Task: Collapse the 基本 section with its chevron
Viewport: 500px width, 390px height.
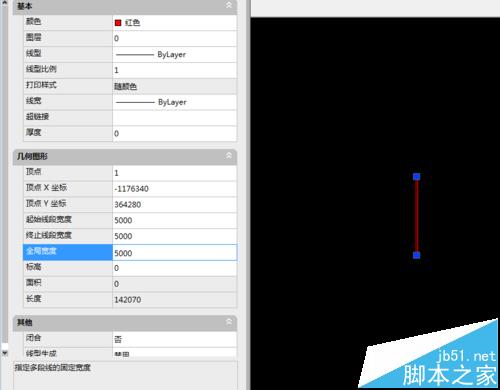Action: (x=229, y=5)
